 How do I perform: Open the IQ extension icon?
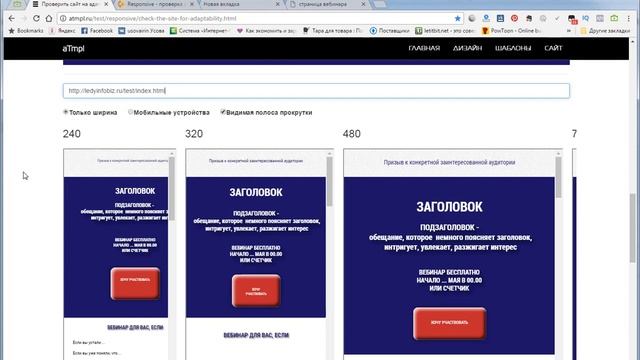pos(586,18)
